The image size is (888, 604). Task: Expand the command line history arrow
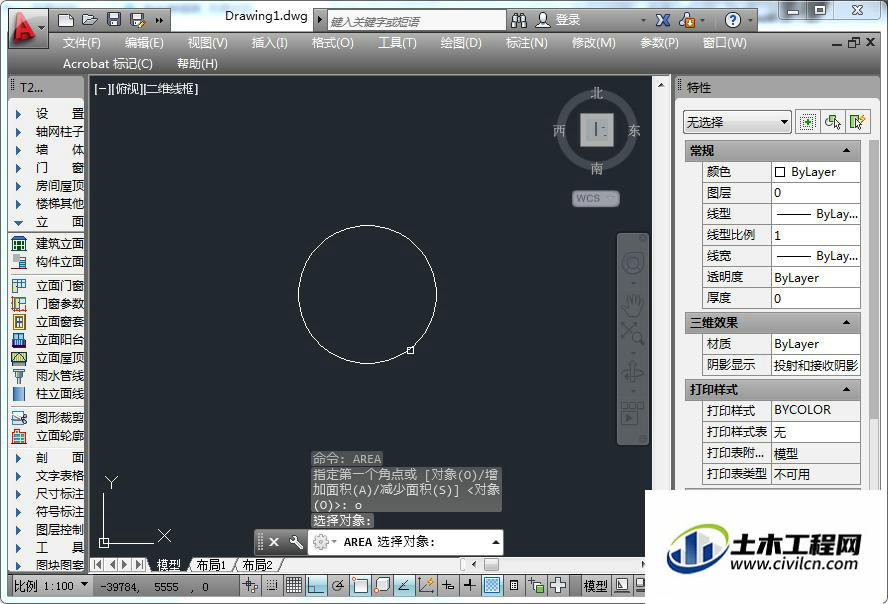[496, 542]
